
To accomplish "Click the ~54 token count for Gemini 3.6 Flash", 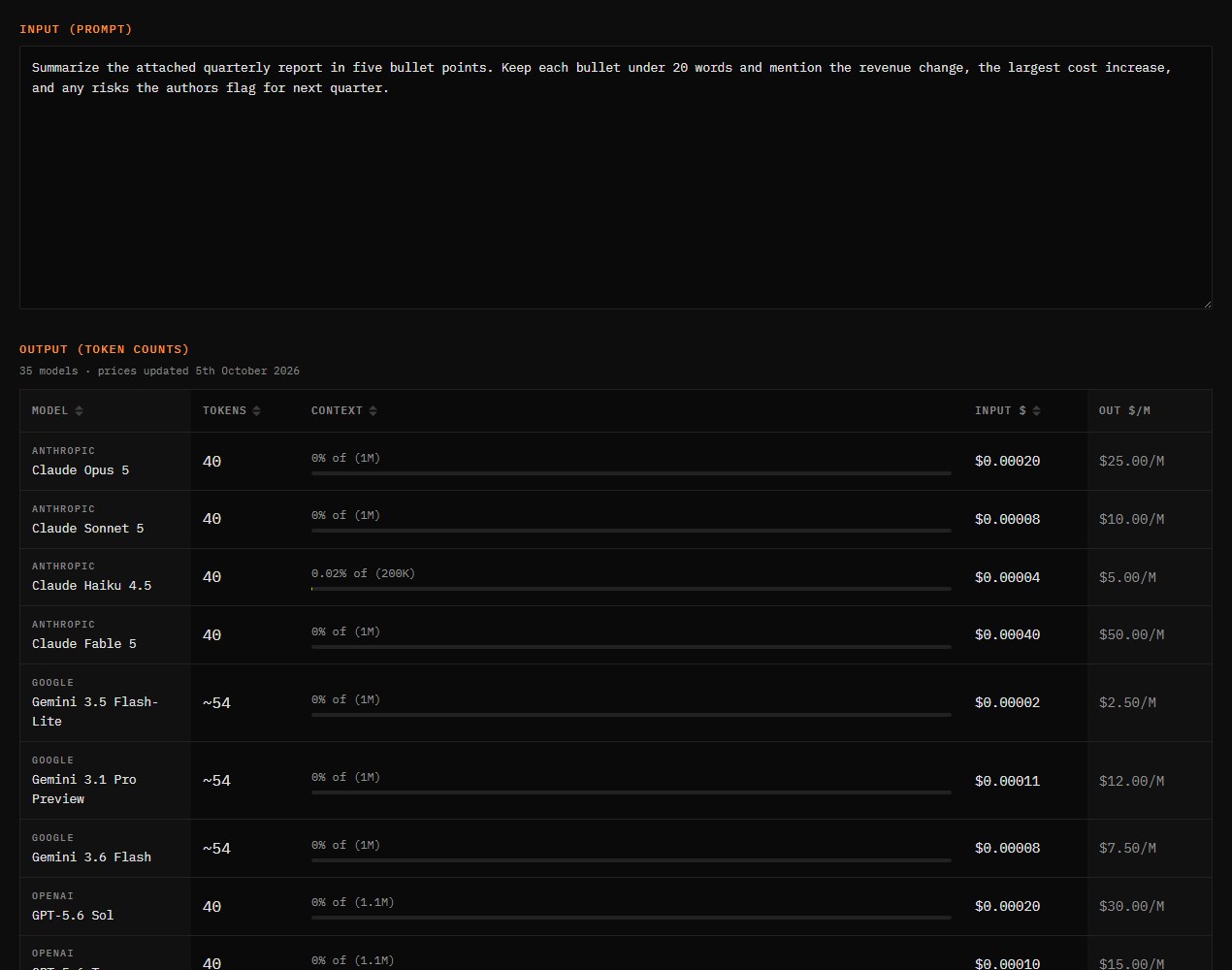I will point(216,849).
